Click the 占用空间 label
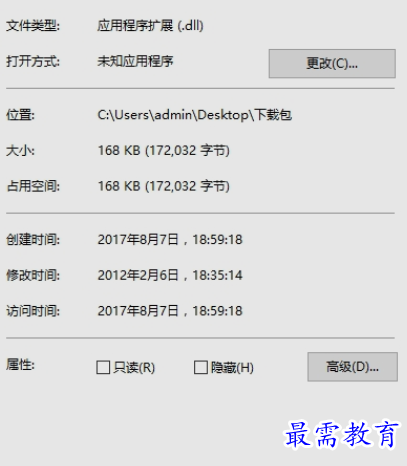 coord(33,186)
